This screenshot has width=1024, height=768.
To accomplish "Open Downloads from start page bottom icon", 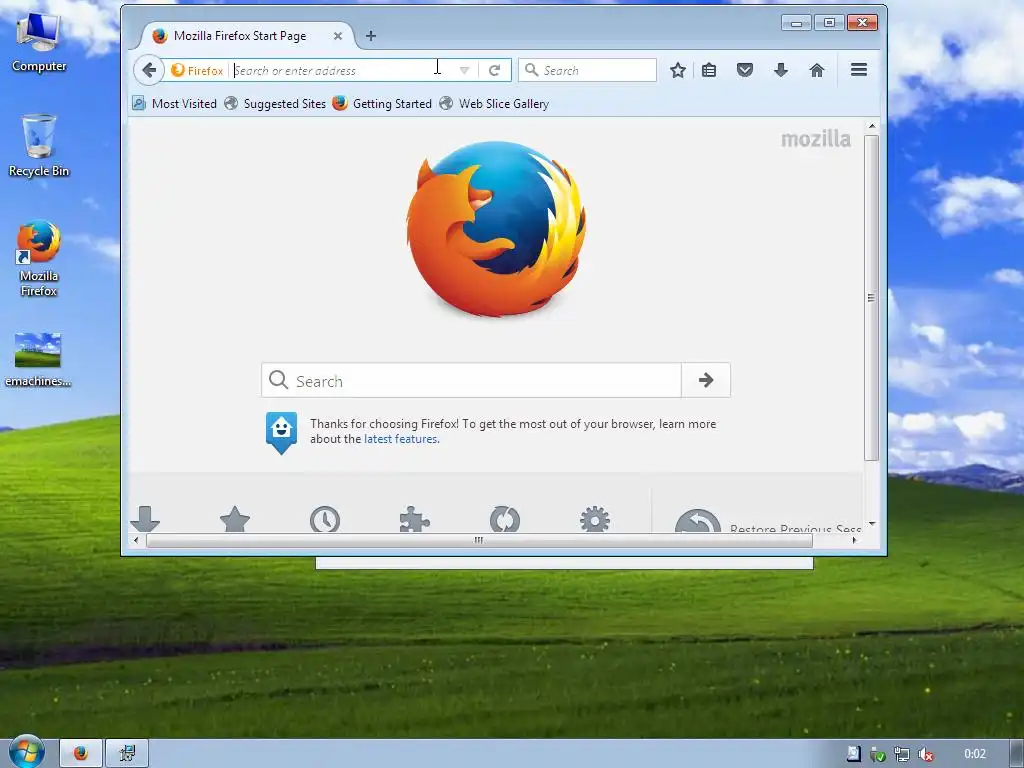I will coord(145,519).
